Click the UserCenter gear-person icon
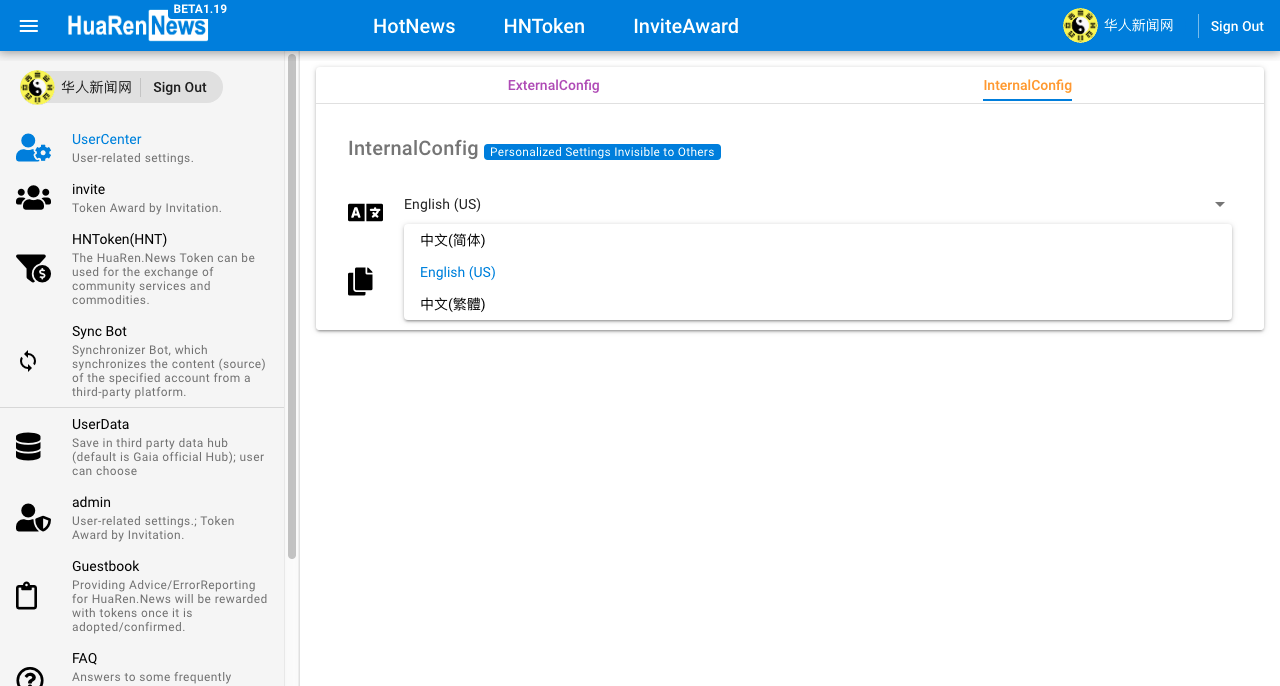The height and width of the screenshot is (686, 1280). pos(33,148)
